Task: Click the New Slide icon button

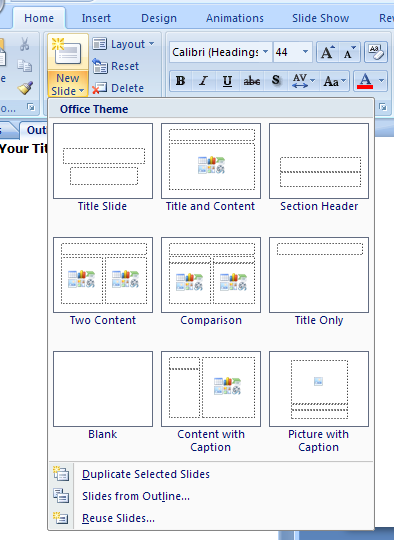Action: click(68, 52)
